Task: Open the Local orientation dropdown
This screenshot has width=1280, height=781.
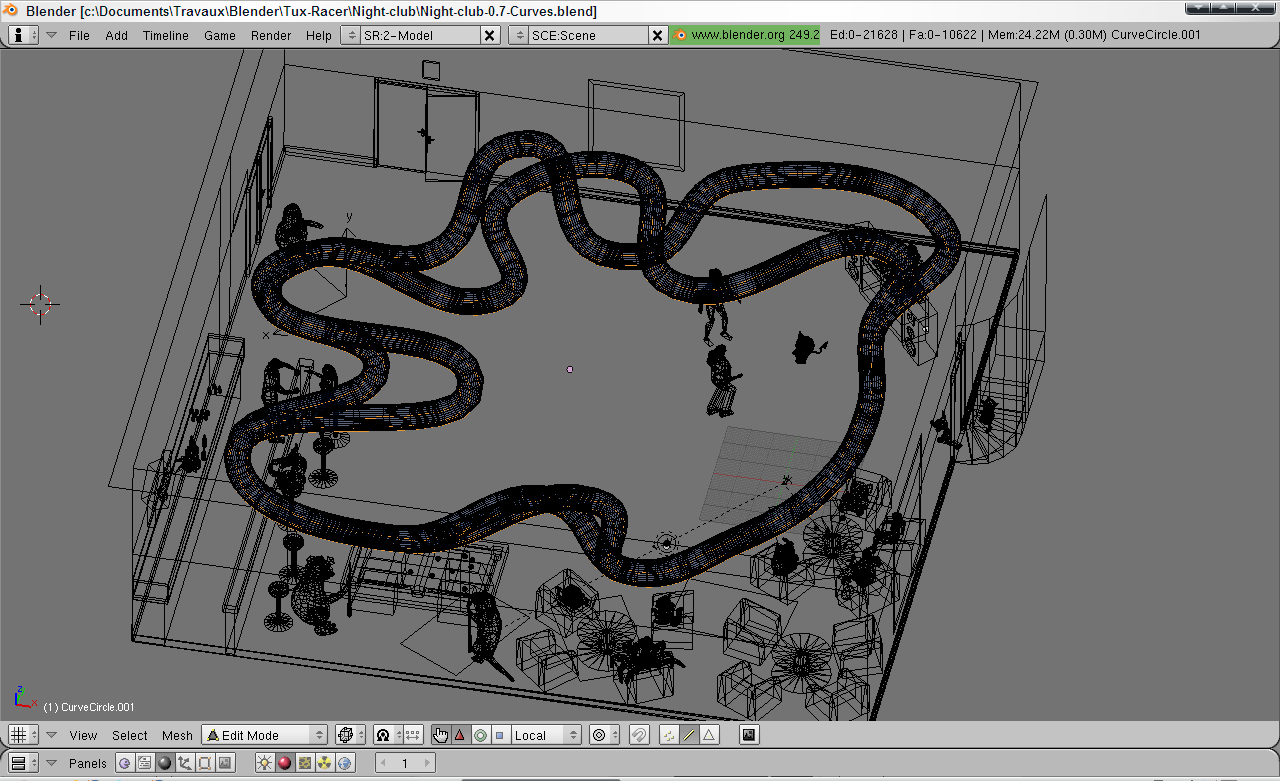Action: 545,735
